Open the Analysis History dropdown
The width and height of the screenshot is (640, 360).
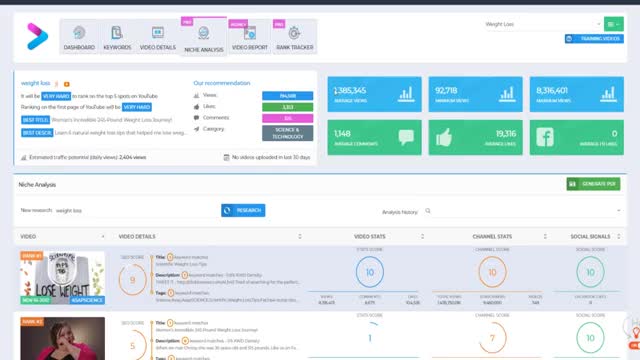coord(525,211)
